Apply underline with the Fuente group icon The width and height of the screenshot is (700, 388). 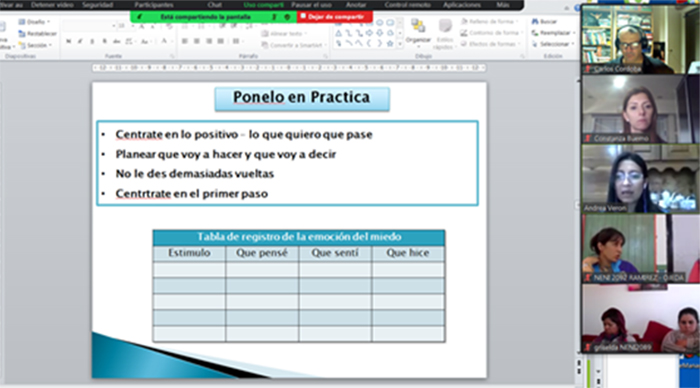point(92,42)
